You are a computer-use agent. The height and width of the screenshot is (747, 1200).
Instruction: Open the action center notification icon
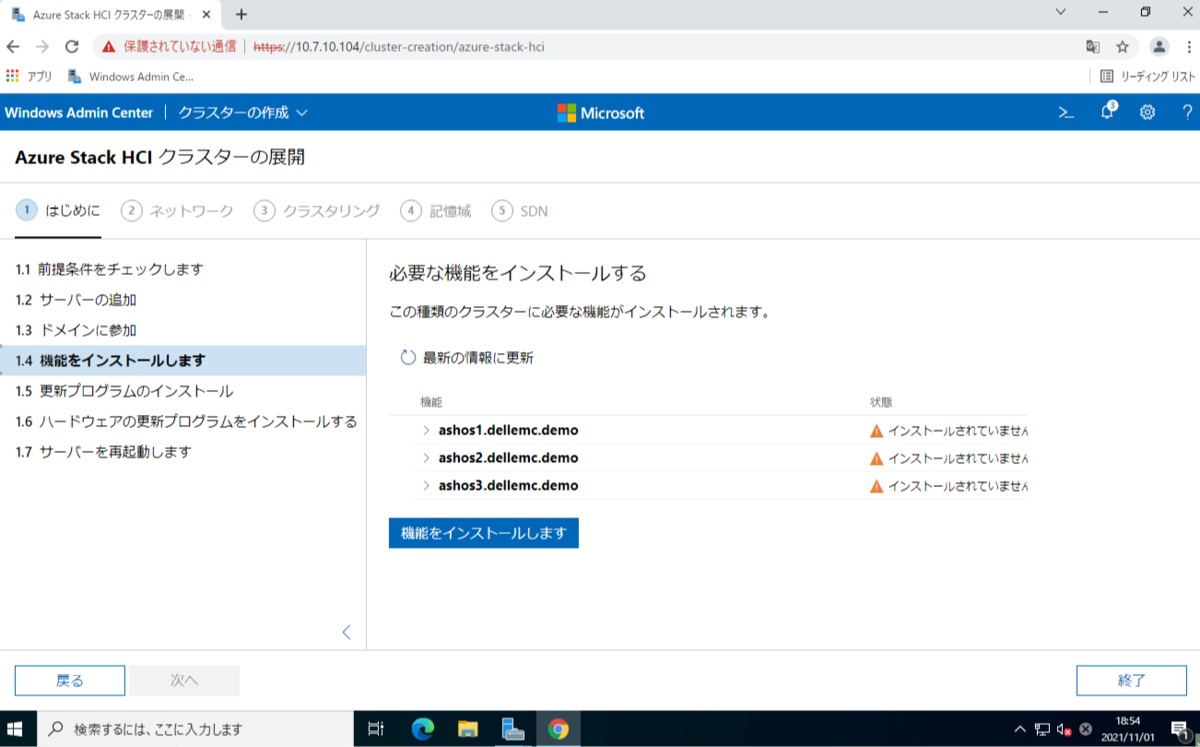point(1180,729)
